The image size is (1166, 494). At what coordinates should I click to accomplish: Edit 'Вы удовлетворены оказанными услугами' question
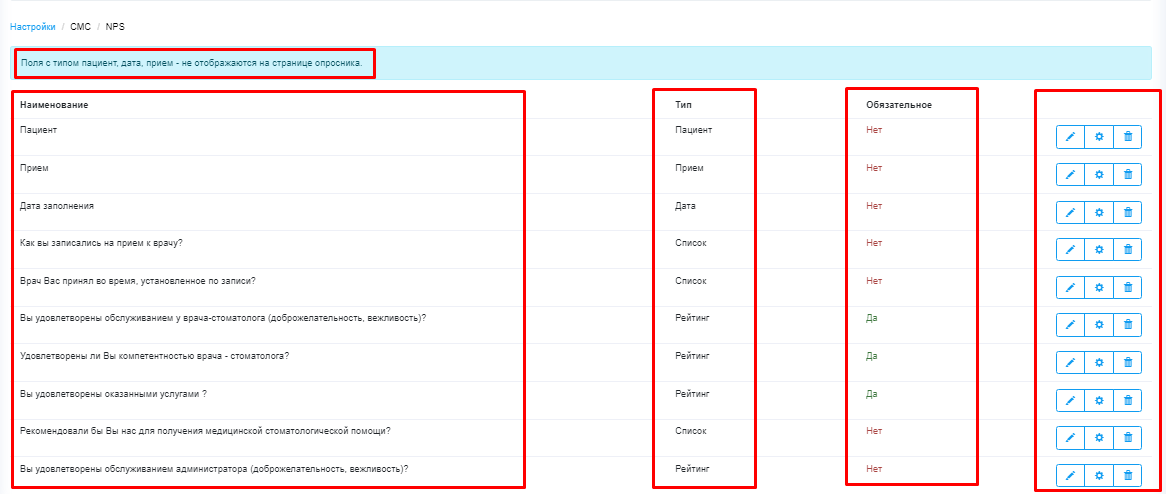pos(1071,400)
